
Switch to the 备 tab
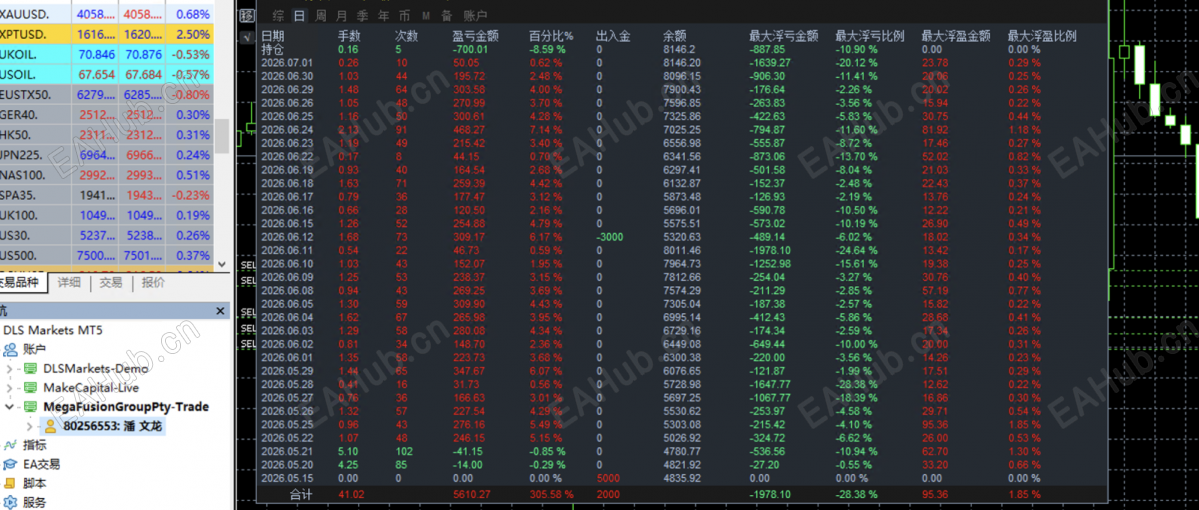(x=446, y=15)
